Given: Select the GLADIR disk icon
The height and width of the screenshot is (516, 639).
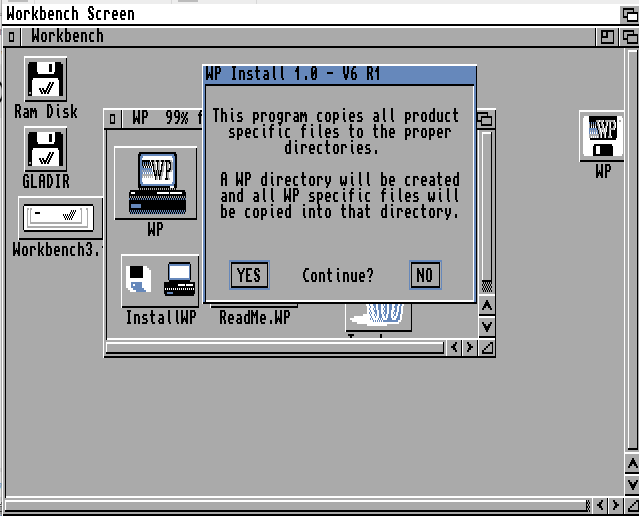Looking at the screenshot, I should click(46, 149).
